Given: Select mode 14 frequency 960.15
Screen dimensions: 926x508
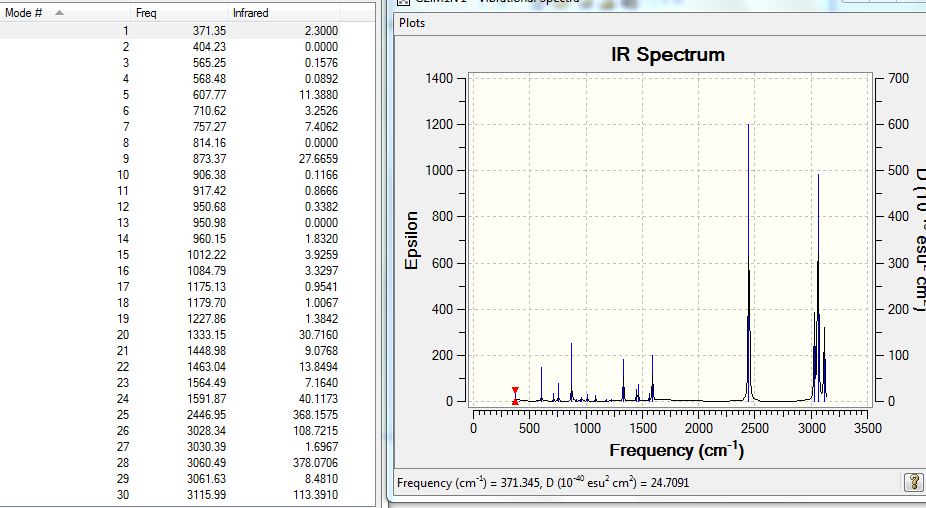Looking at the screenshot, I should [209, 239].
